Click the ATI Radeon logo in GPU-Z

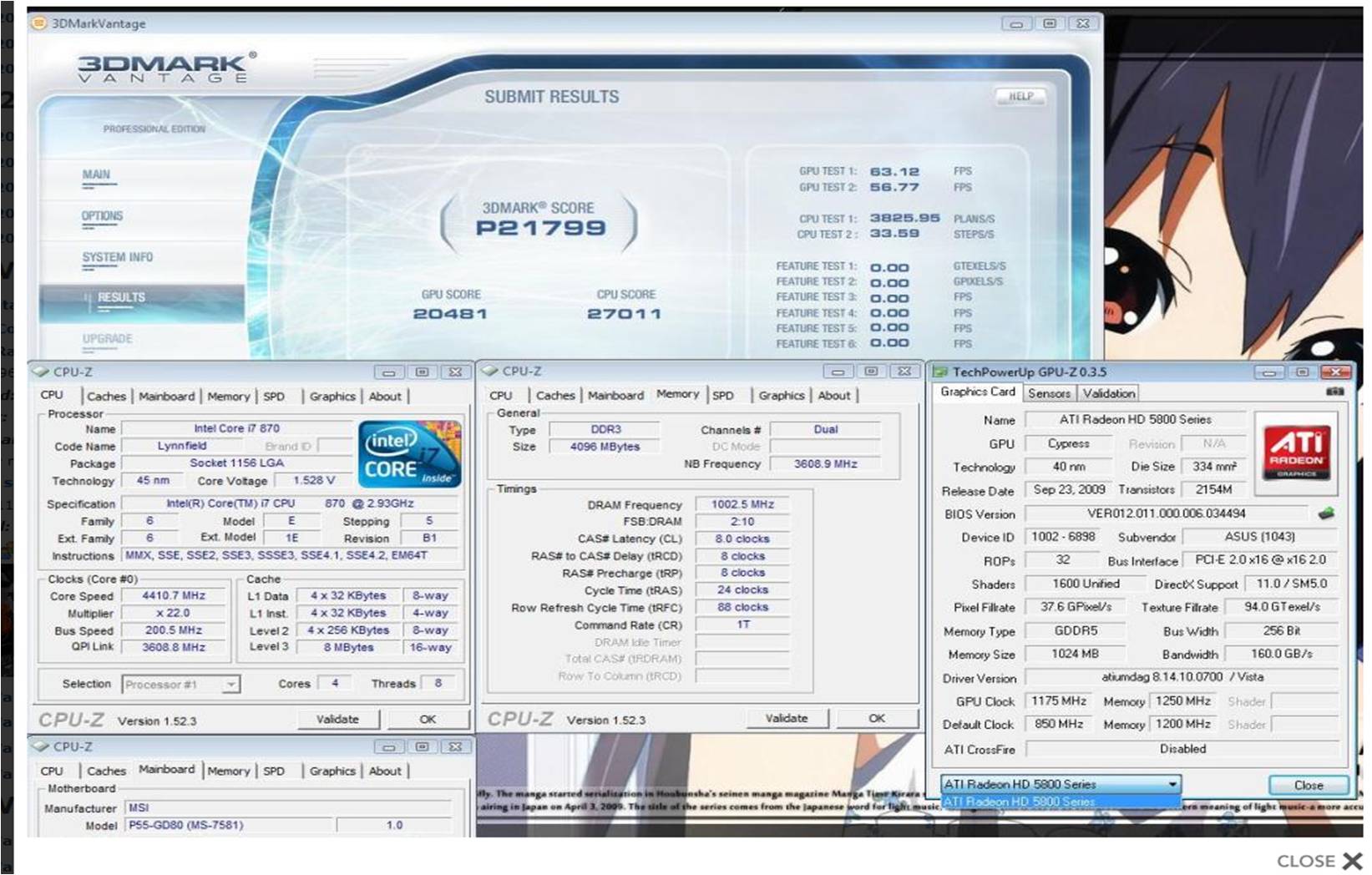tap(1296, 452)
